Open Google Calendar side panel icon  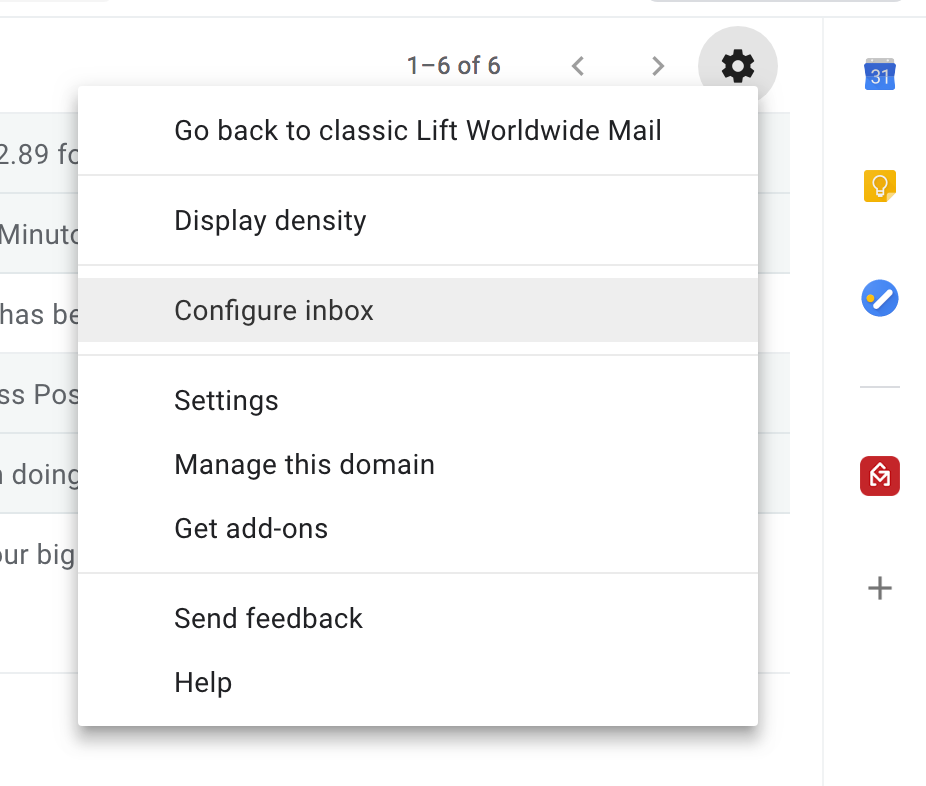click(x=879, y=74)
